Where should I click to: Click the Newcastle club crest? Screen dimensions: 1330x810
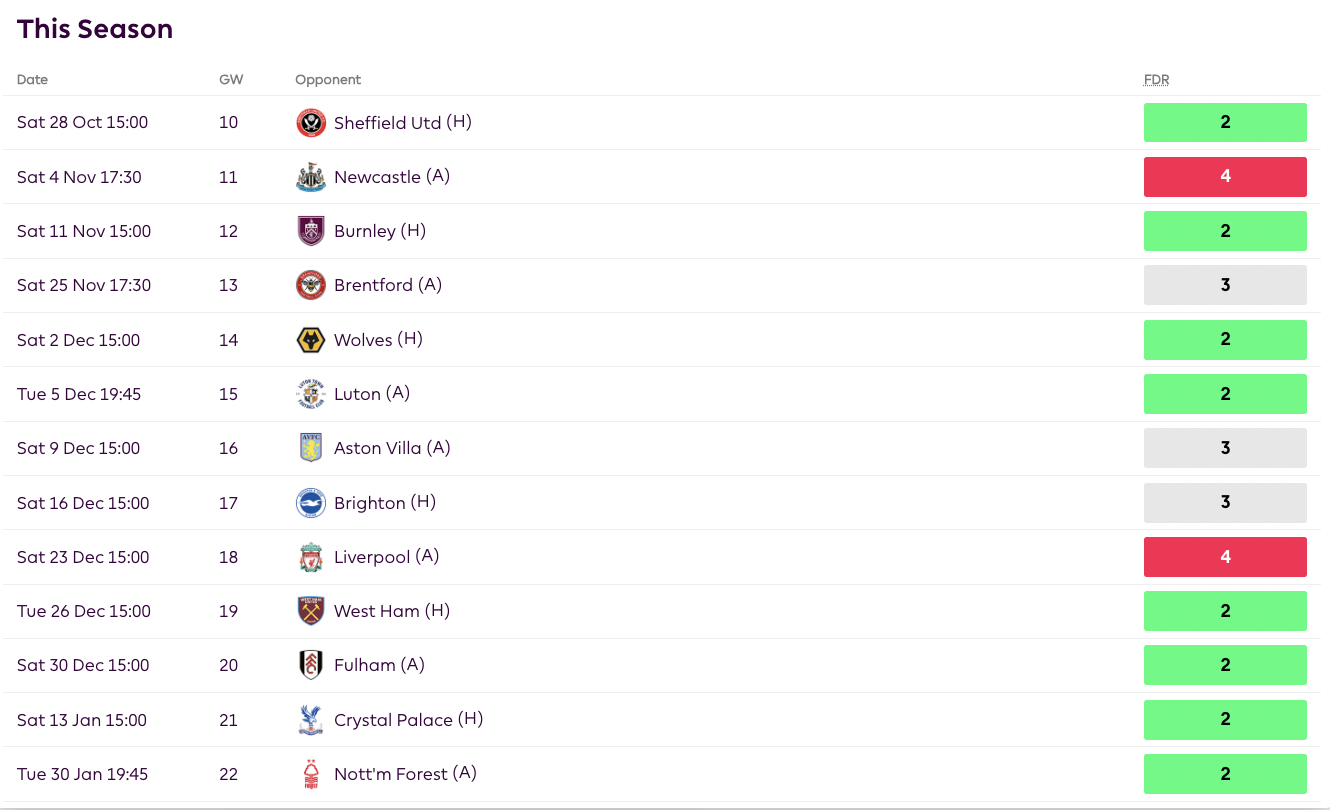coord(311,177)
